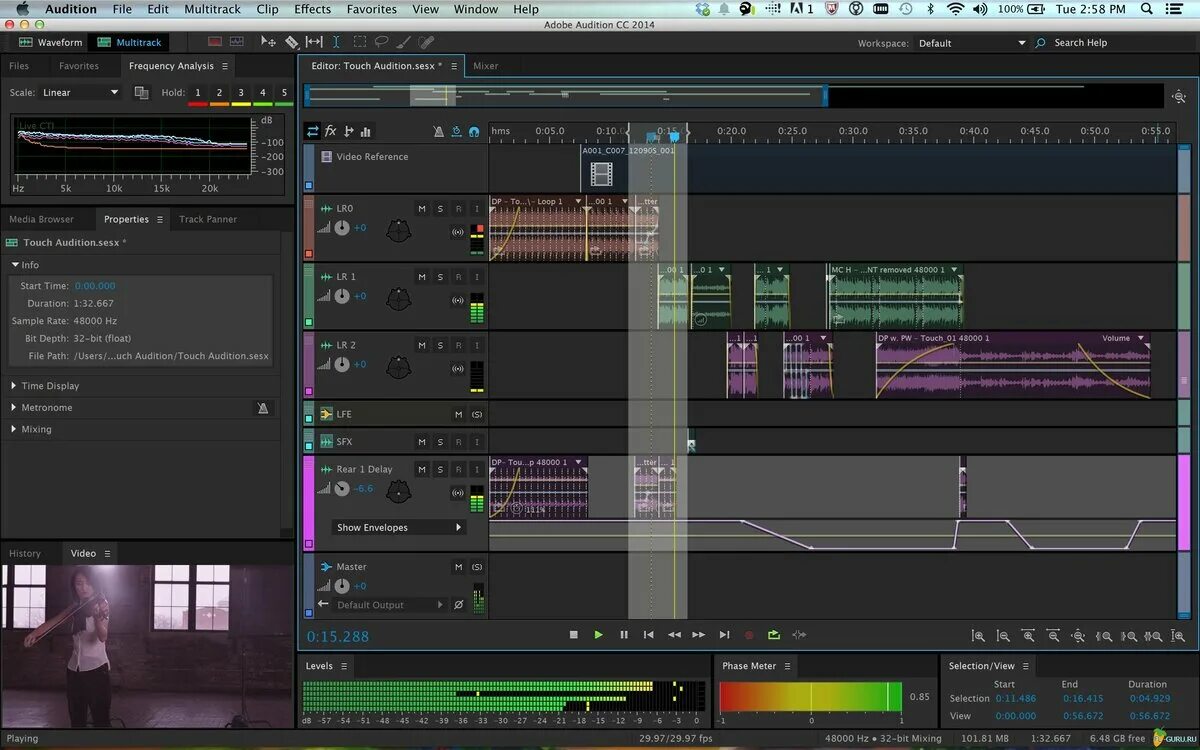Open the Effects menu

[312, 9]
